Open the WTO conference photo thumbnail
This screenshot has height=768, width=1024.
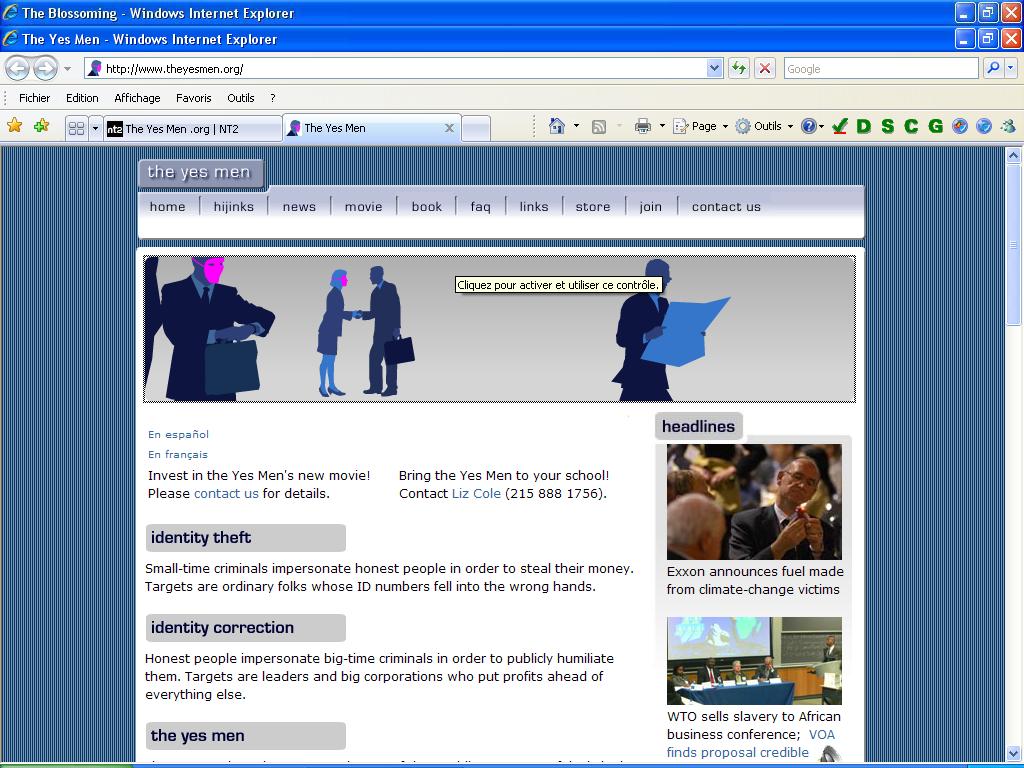(754, 661)
